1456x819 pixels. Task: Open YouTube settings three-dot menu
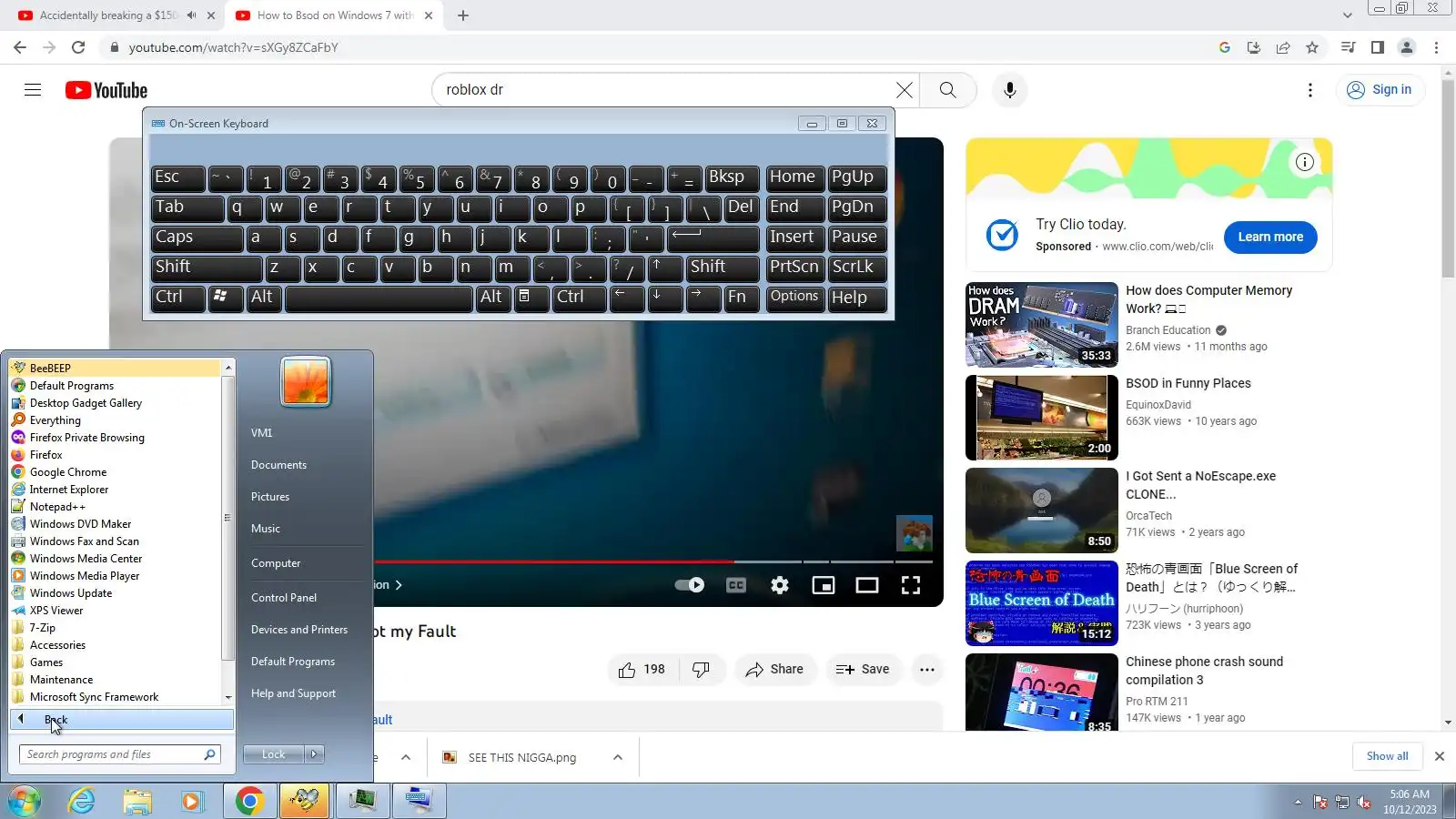point(1309,89)
